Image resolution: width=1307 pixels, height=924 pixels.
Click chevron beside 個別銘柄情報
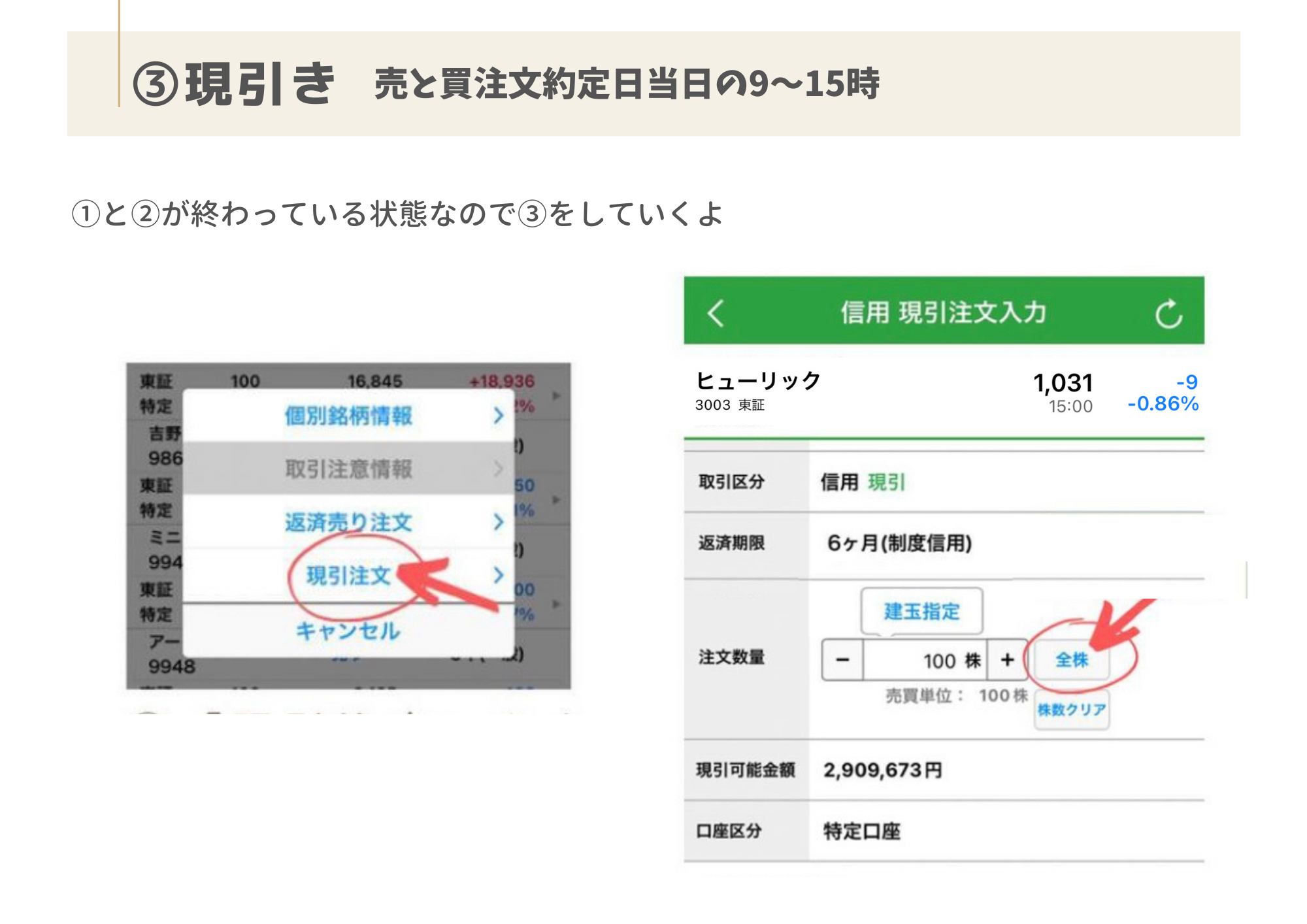tap(499, 416)
